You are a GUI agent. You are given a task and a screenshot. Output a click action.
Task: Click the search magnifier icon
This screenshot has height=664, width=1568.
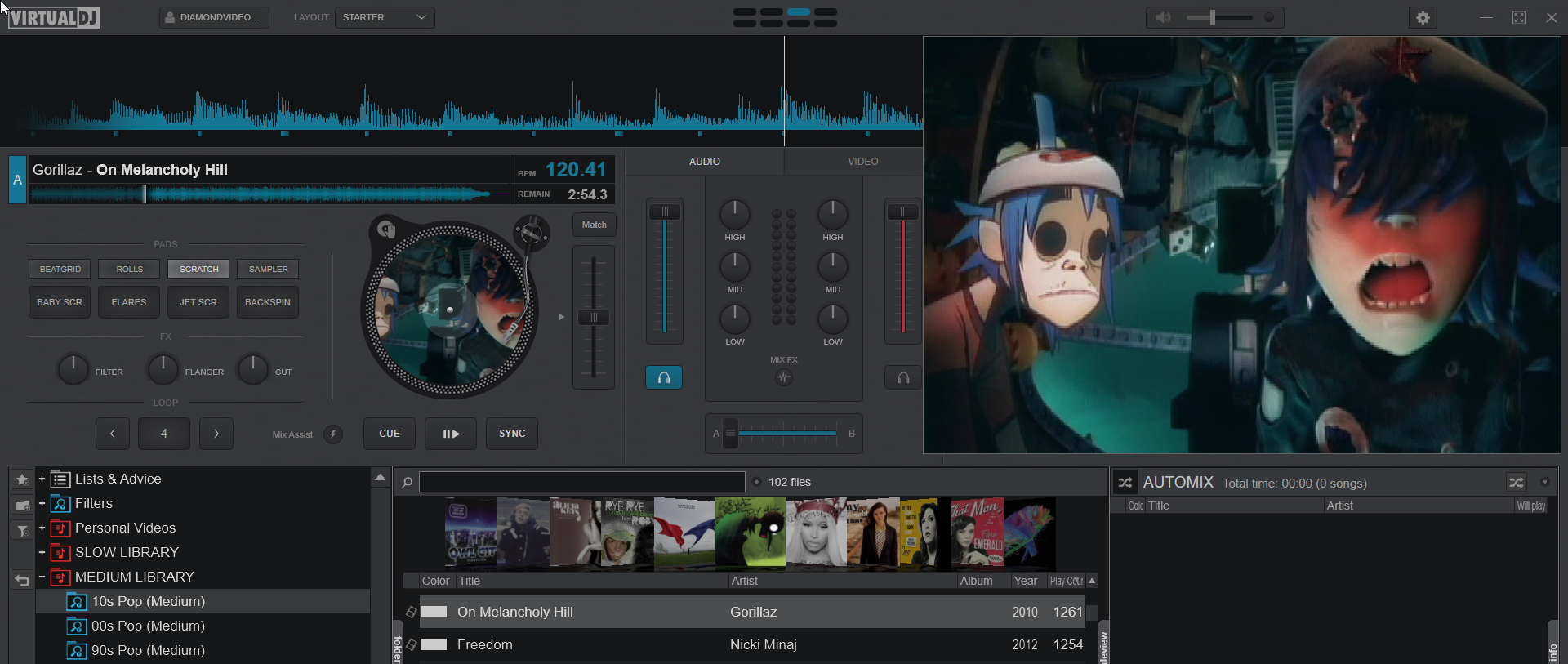pos(407,482)
